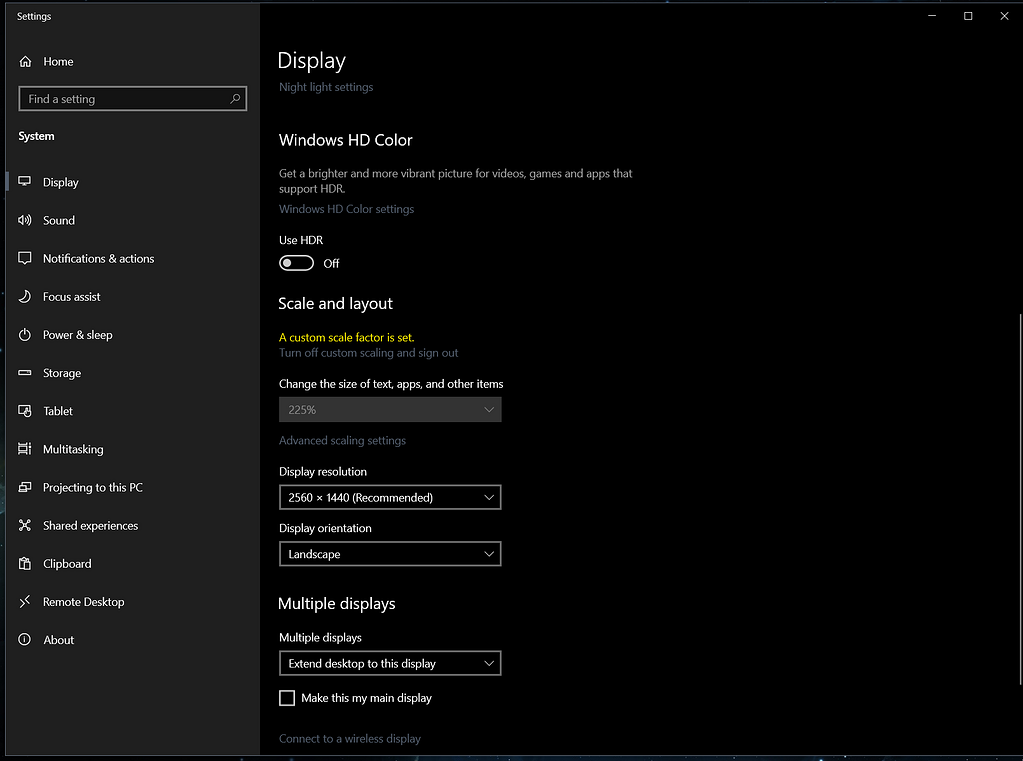1023x761 pixels.
Task: Click the Clipboard icon in the sidebar
Action: point(25,563)
